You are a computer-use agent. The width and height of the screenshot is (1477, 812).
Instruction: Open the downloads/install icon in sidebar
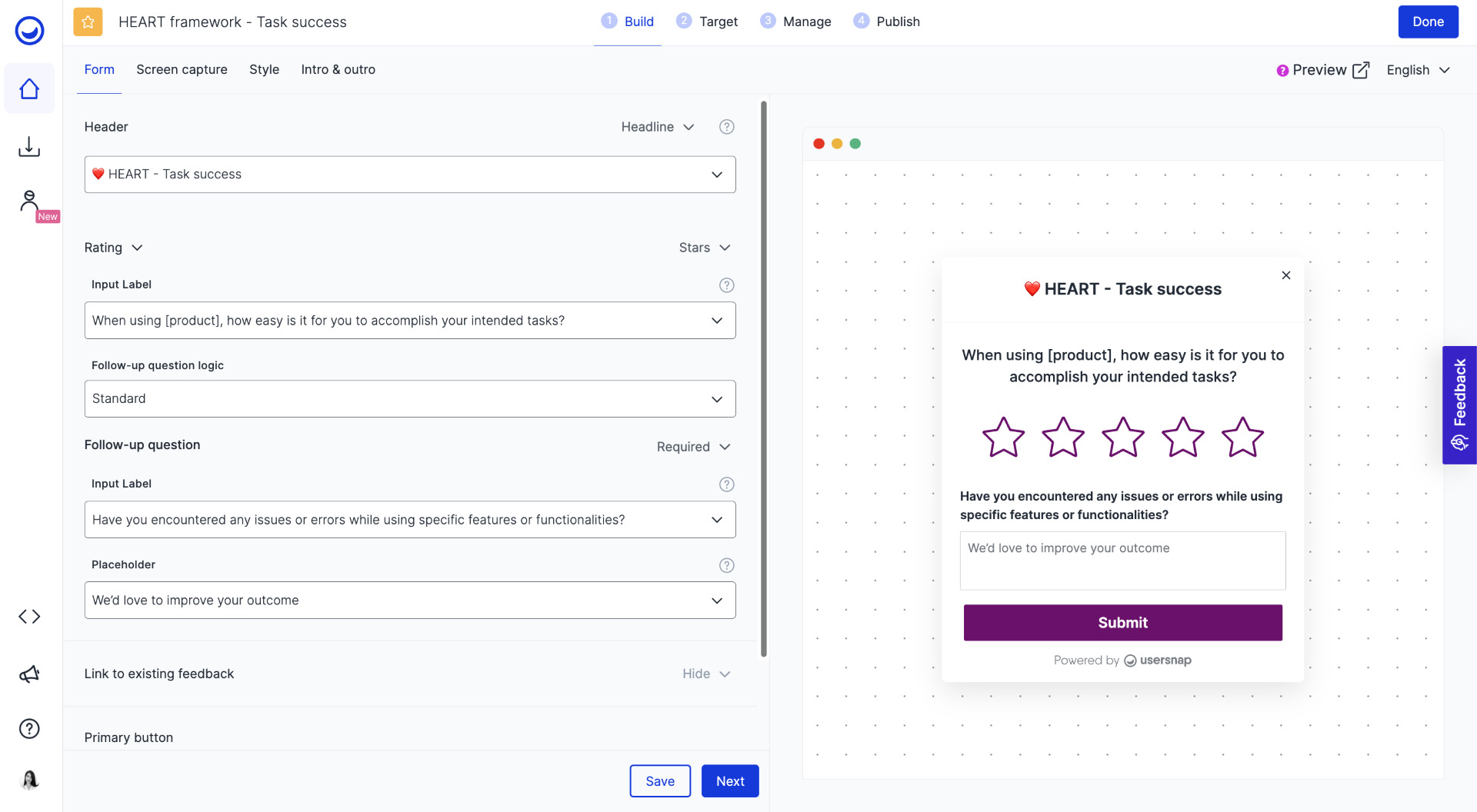pos(28,146)
